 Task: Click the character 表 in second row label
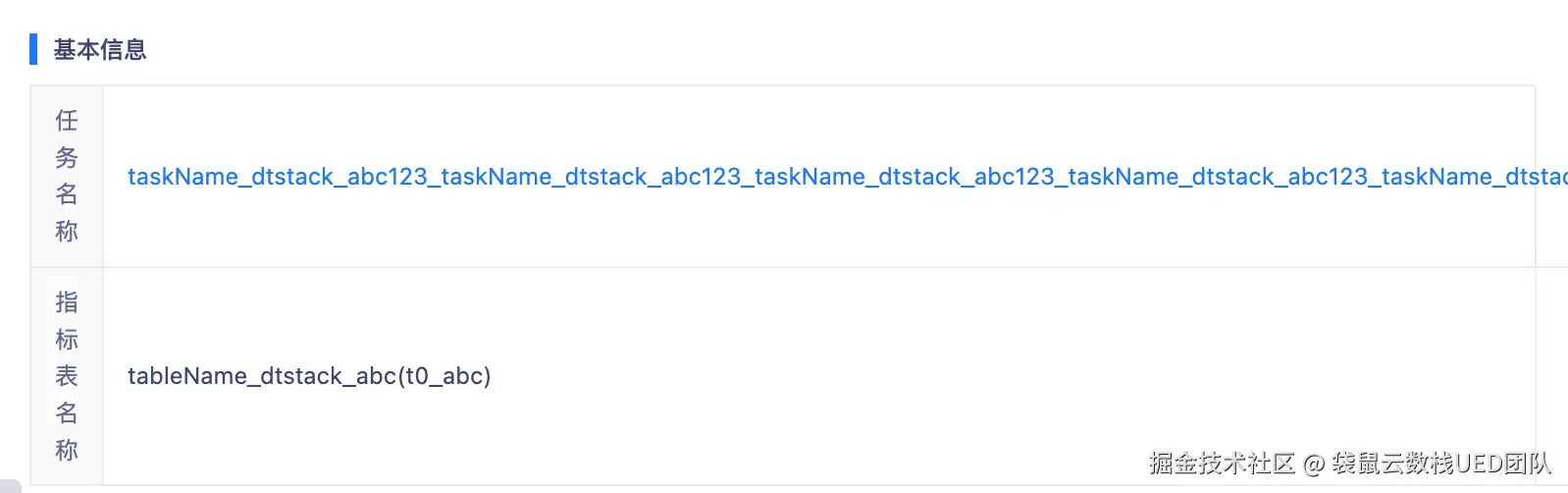coord(67,376)
